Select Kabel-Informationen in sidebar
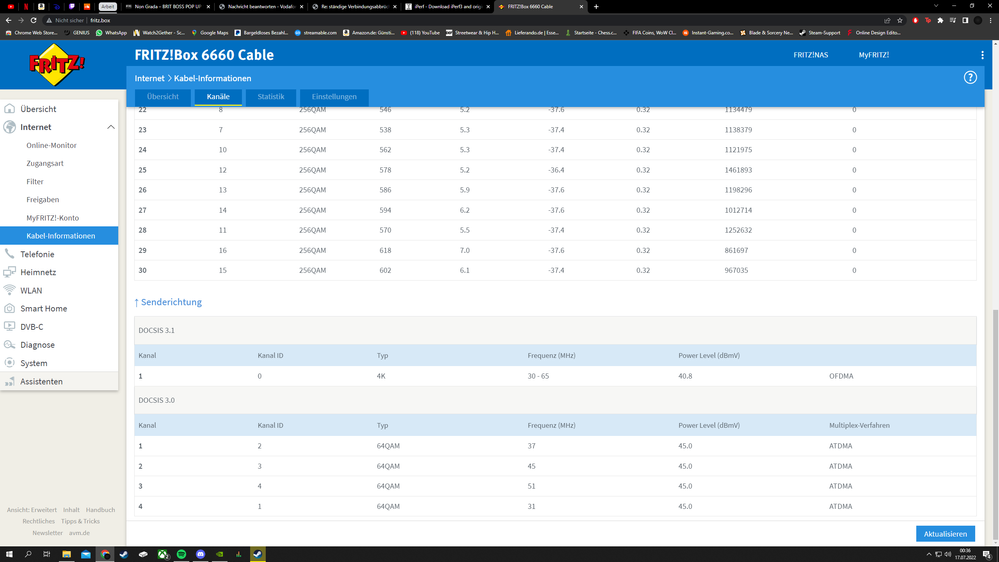Image resolution: width=999 pixels, height=562 pixels. [59, 236]
